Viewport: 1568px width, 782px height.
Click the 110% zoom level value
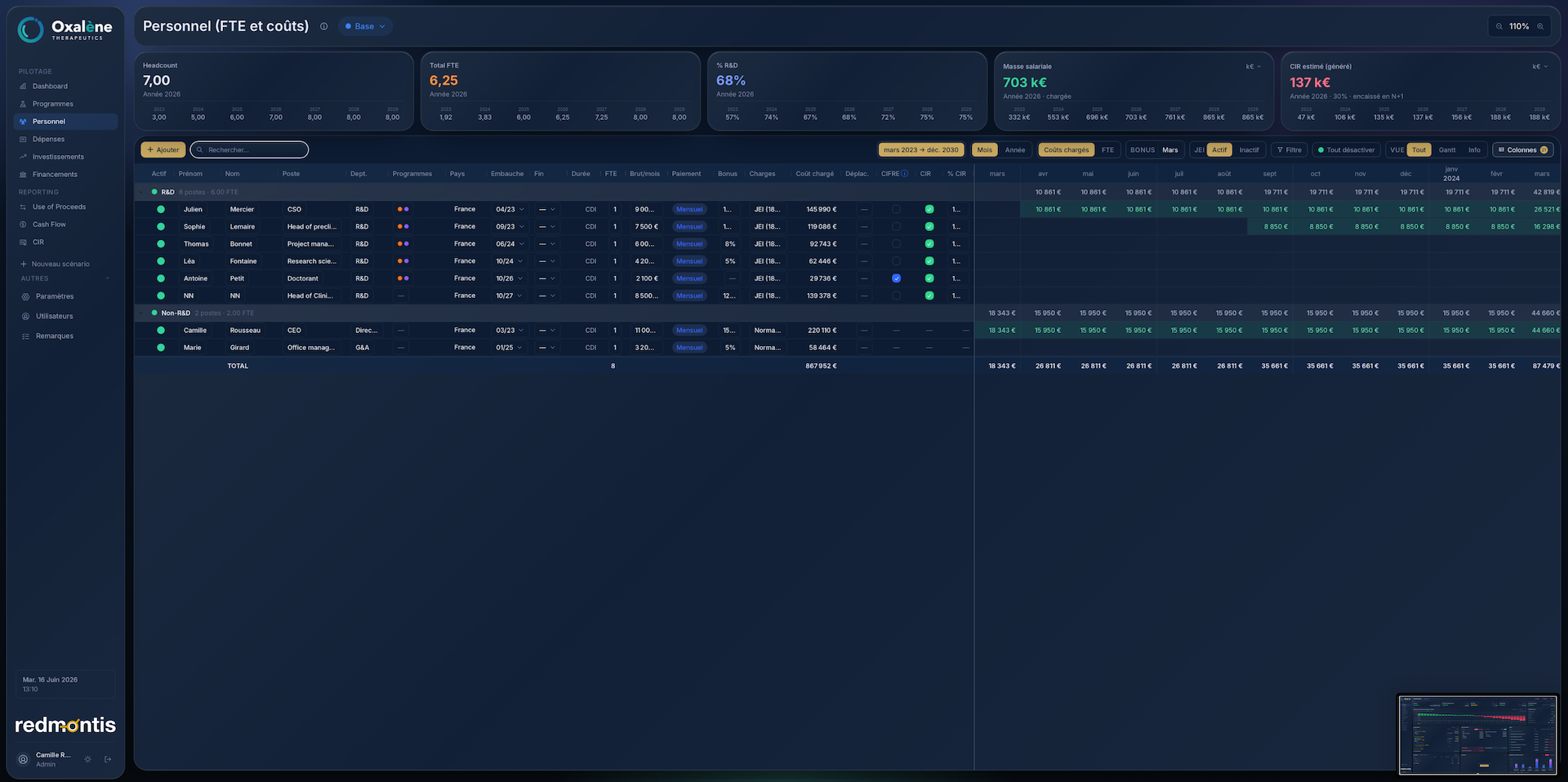[1519, 27]
